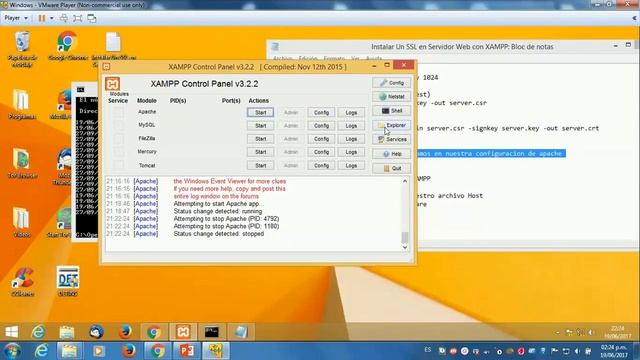
Task: Switch to XAMPP on the guest taskbar
Action: tap(183, 332)
